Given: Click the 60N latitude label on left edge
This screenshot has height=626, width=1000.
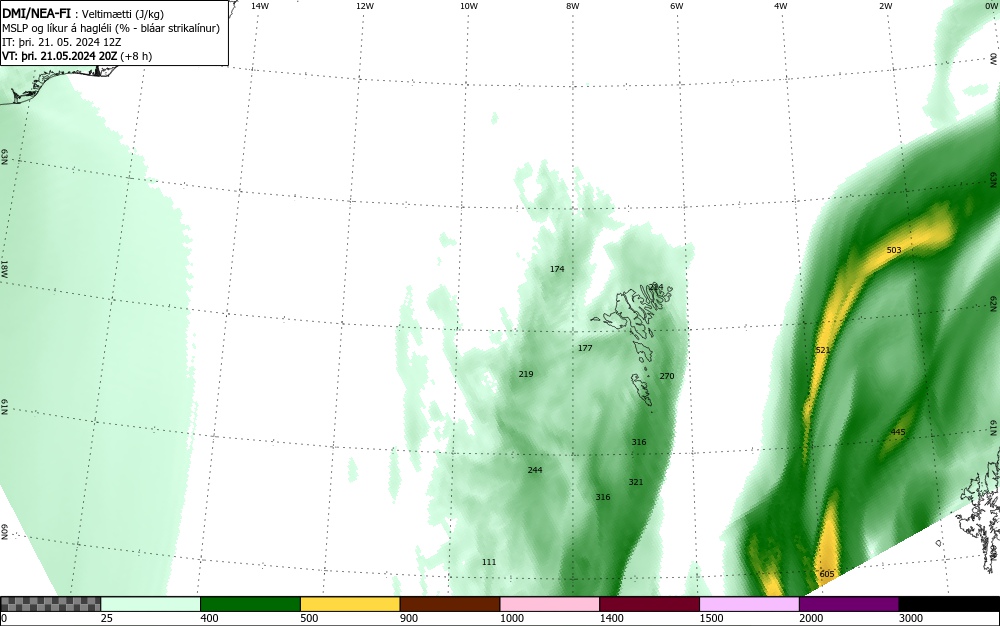Looking at the screenshot, I should (4, 532).
